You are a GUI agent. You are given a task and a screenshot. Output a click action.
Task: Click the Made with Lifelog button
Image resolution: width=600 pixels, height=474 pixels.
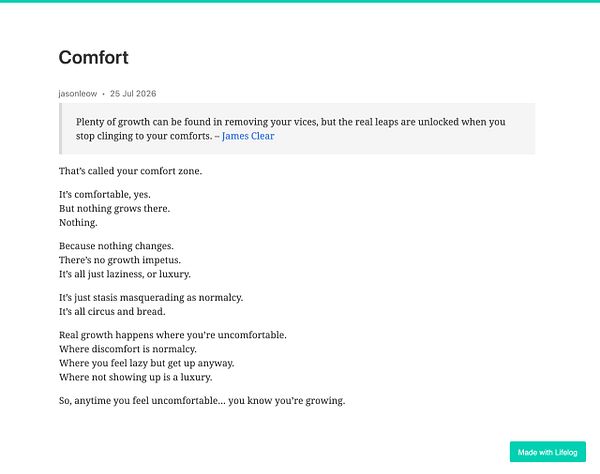pos(548,452)
